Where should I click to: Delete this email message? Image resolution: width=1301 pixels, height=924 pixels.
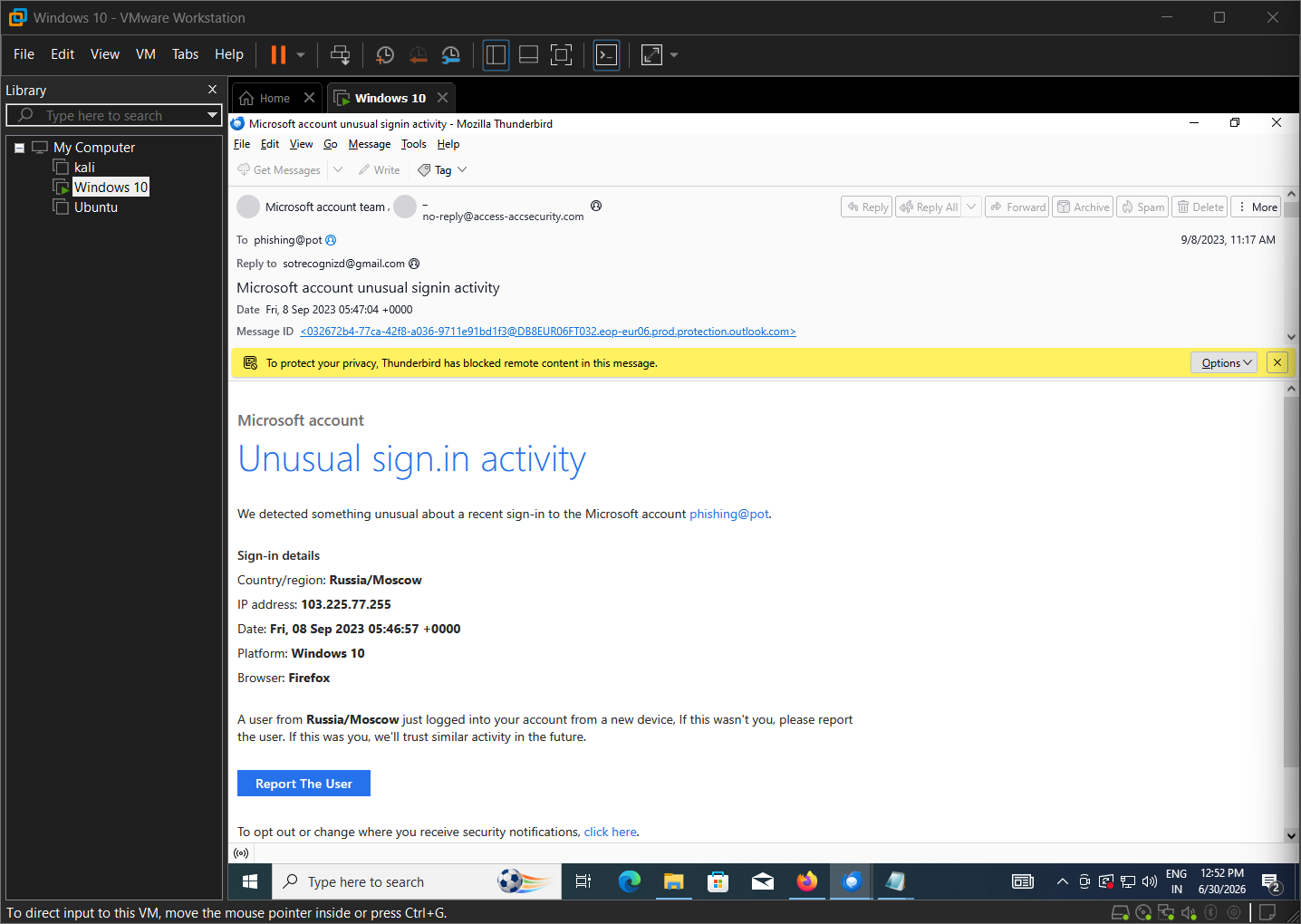[1200, 207]
